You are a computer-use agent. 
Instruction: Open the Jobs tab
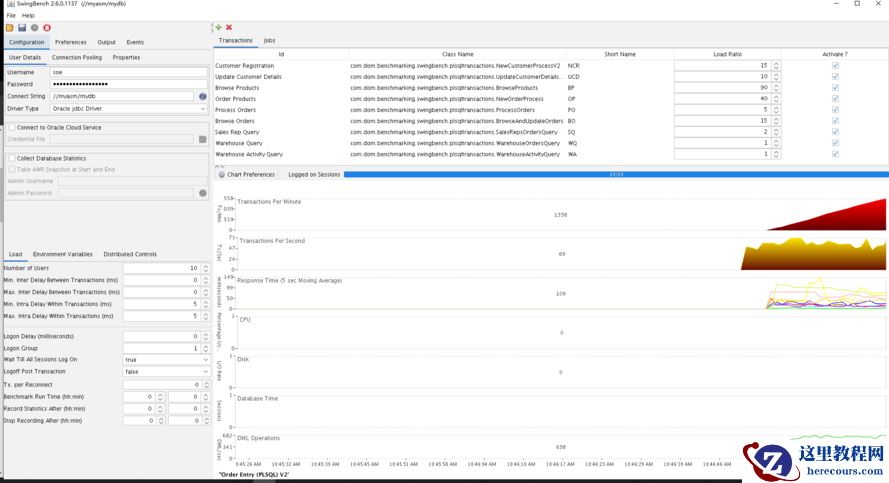point(269,41)
